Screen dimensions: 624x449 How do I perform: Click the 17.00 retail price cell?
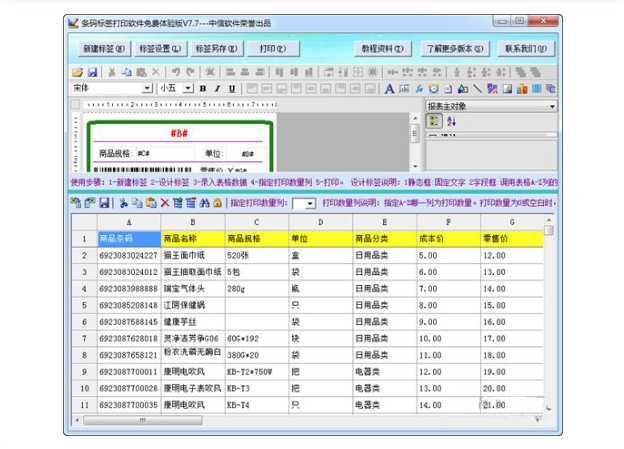(512, 339)
